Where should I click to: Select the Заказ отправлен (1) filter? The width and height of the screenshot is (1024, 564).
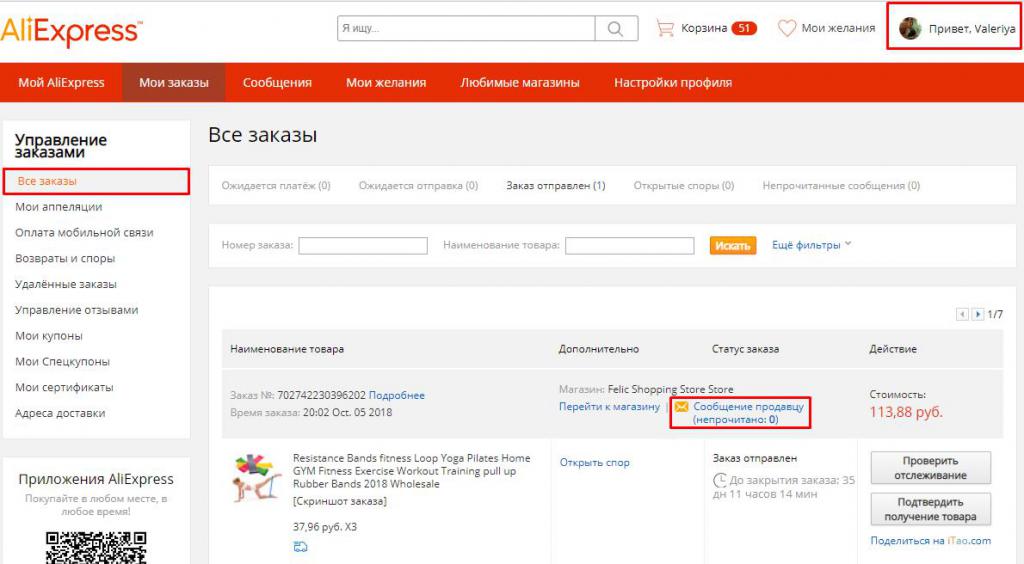[x=555, y=186]
